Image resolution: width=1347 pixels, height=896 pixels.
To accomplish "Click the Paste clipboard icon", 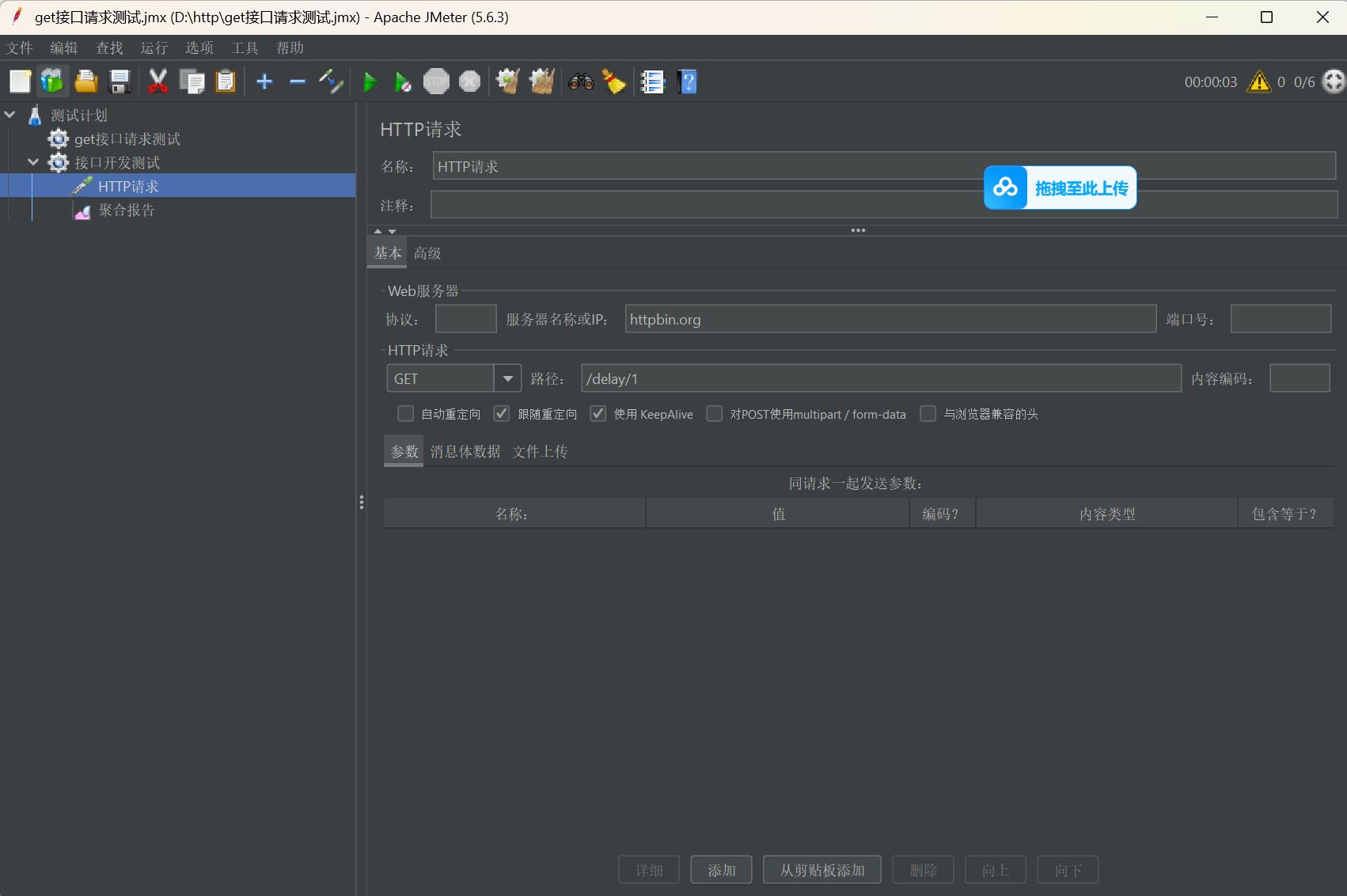I will 226,82.
